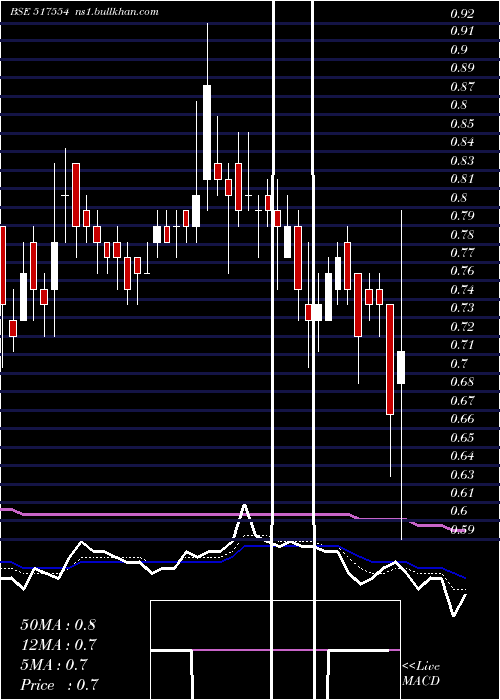Click the 0.92 price axis label
This screenshot has height=700, width=500.
462,14
